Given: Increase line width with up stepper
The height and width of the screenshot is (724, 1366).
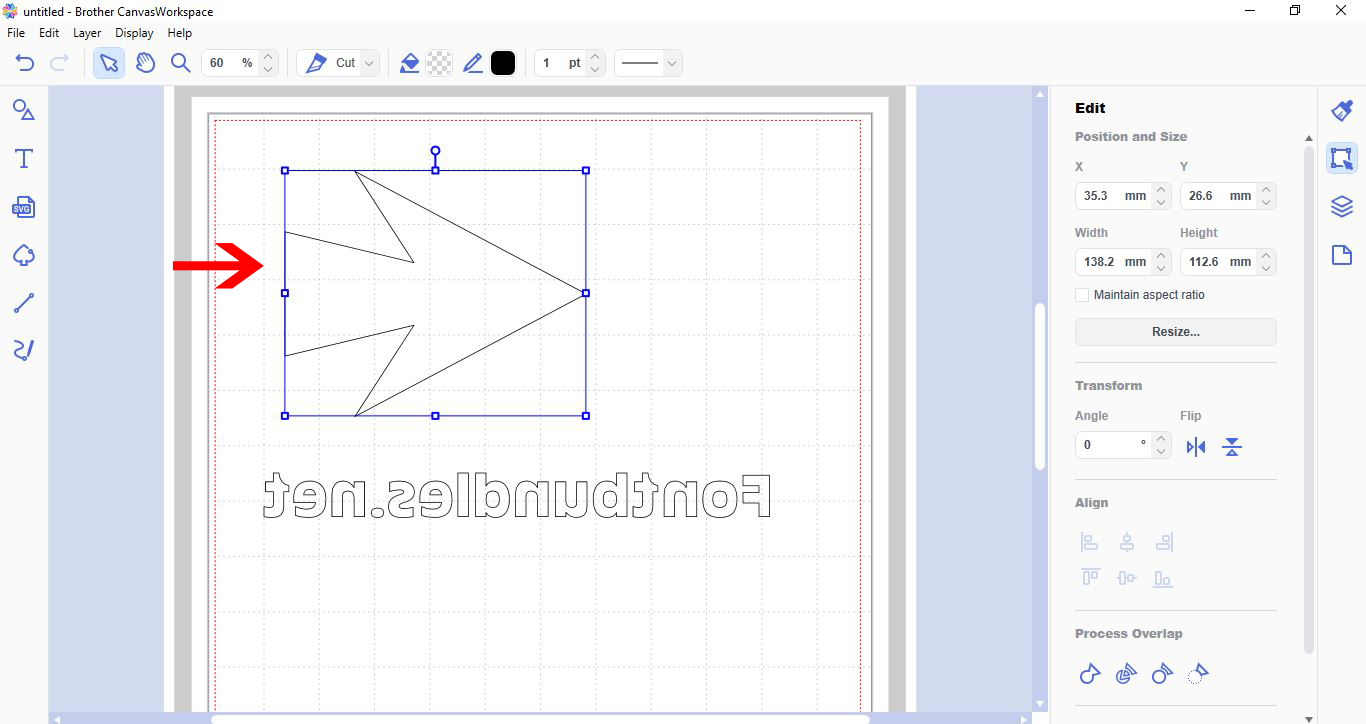Looking at the screenshot, I should coord(595,57).
